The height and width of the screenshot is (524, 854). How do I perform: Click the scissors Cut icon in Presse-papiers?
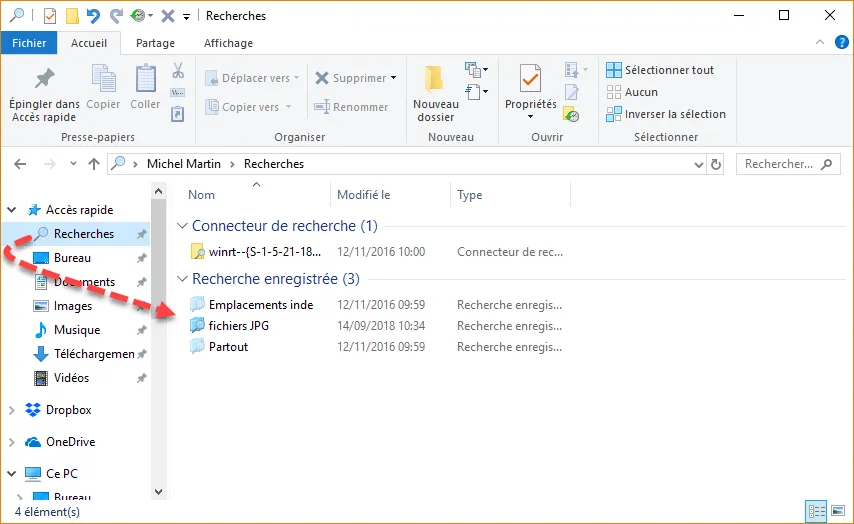(x=178, y=71)
